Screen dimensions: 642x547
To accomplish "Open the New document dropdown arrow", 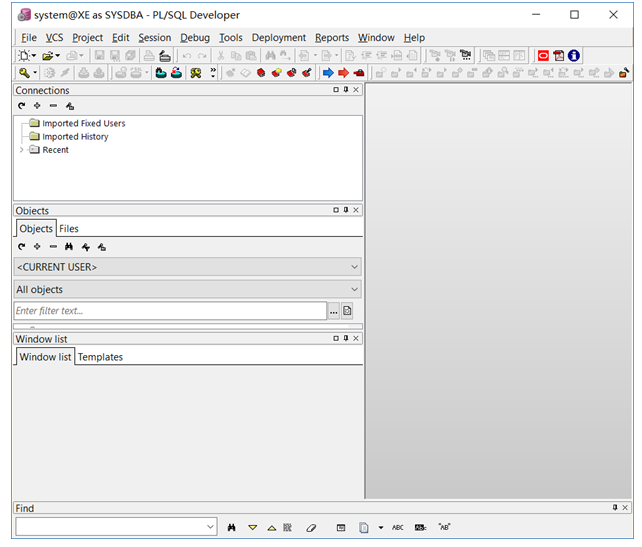I will coord(34,55).
